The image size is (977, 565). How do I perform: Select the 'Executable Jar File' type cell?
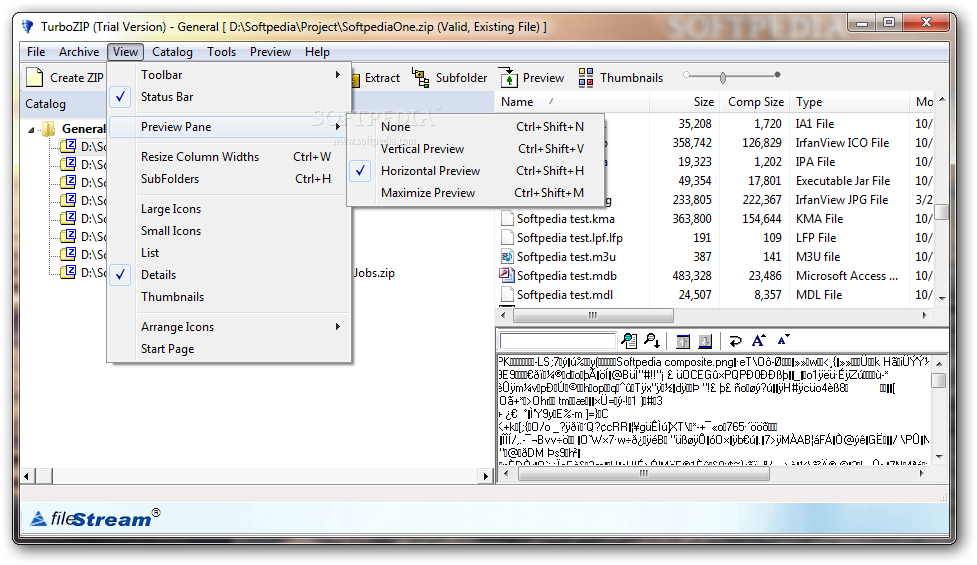pyautogui.click(x=842, y=181)
